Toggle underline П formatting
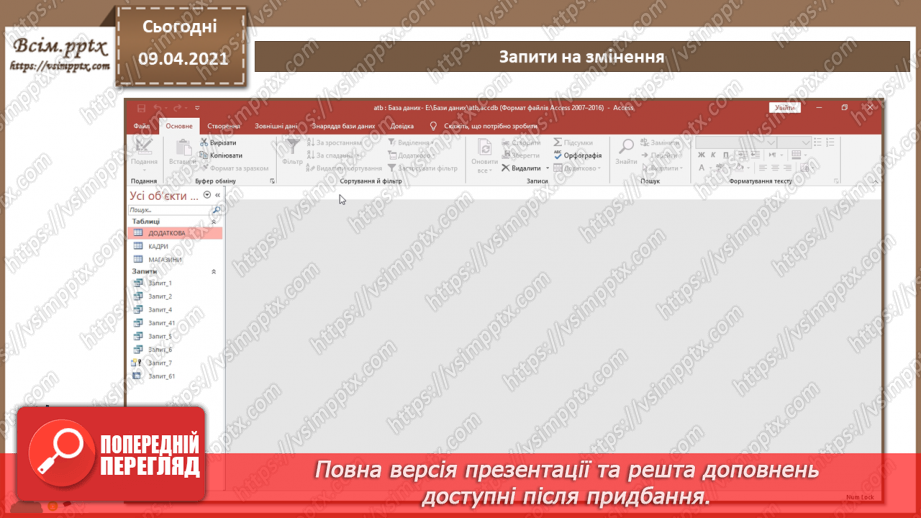The height and width of the screenshot is (518, 921). 725,156
